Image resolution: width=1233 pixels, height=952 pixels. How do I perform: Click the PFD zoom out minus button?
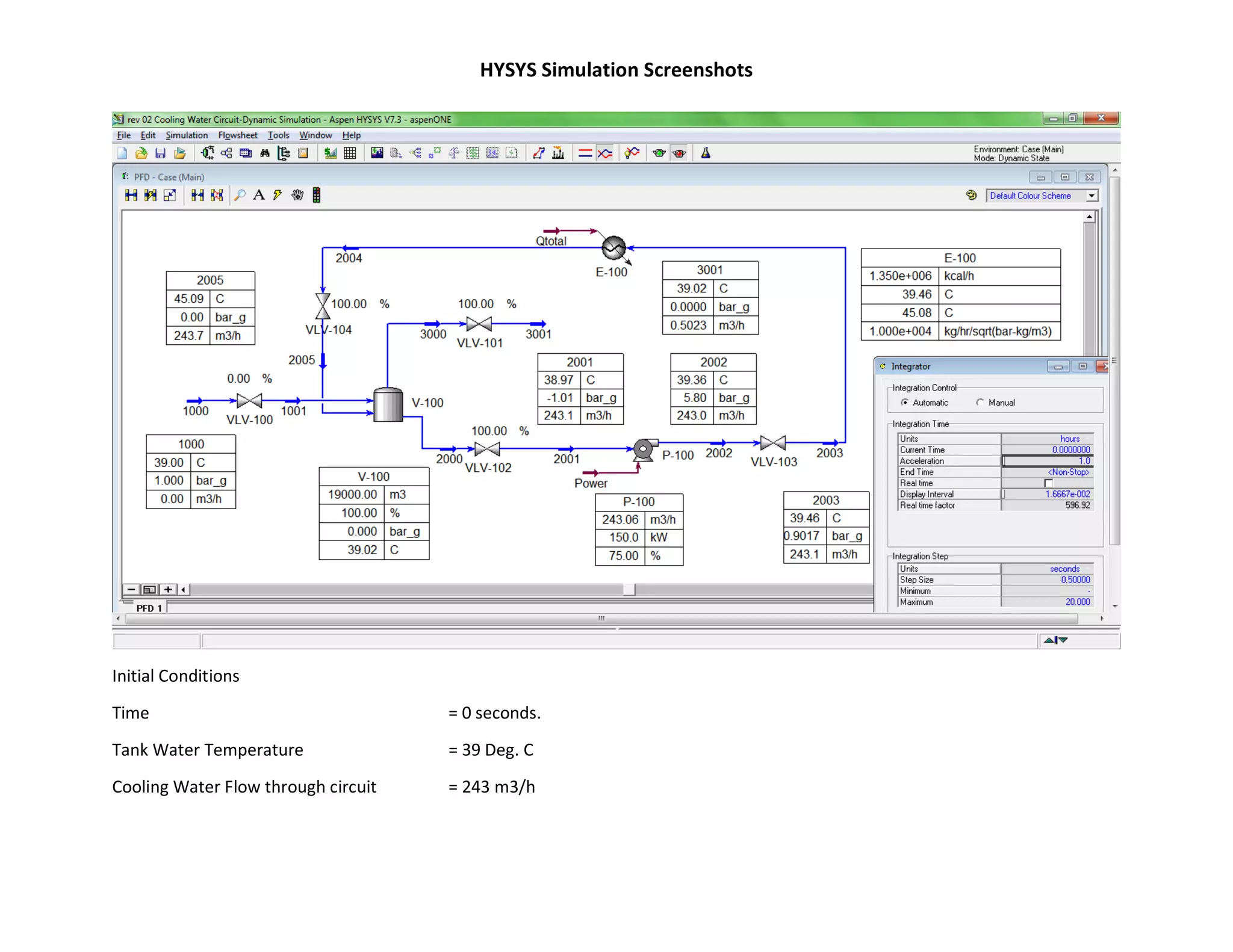(x=131, y=590)
